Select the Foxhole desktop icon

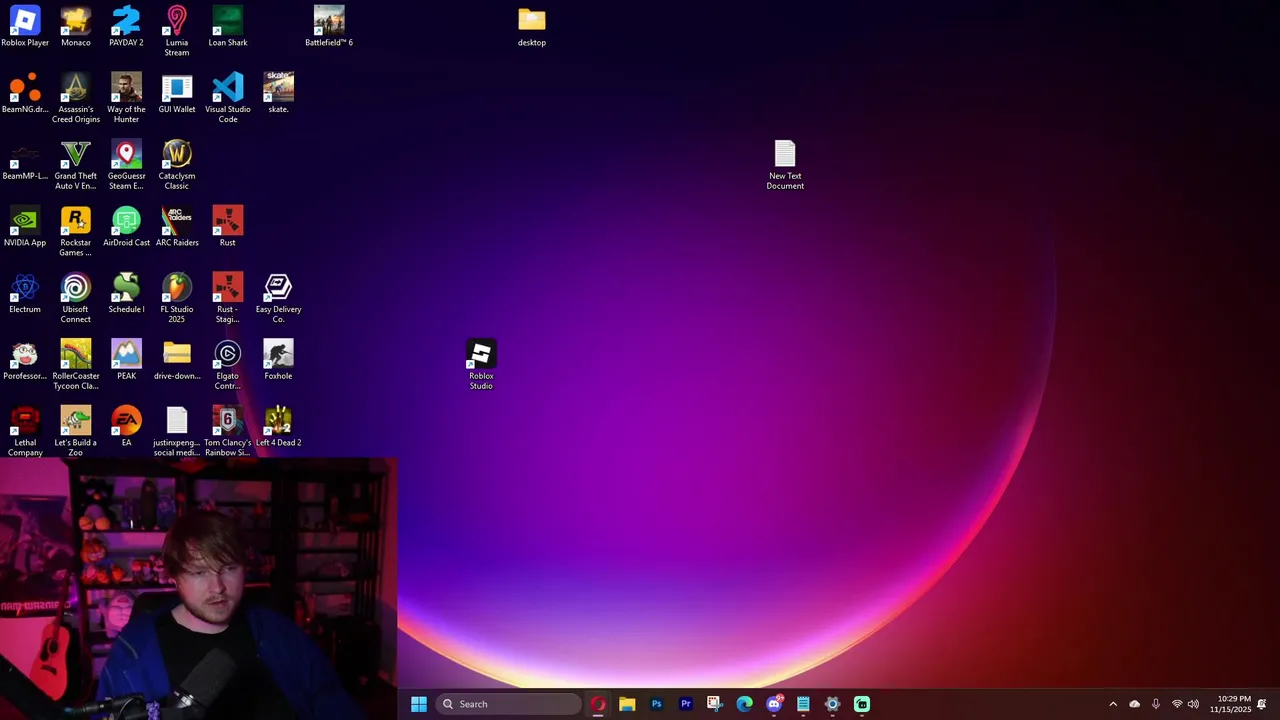[278, 360]
